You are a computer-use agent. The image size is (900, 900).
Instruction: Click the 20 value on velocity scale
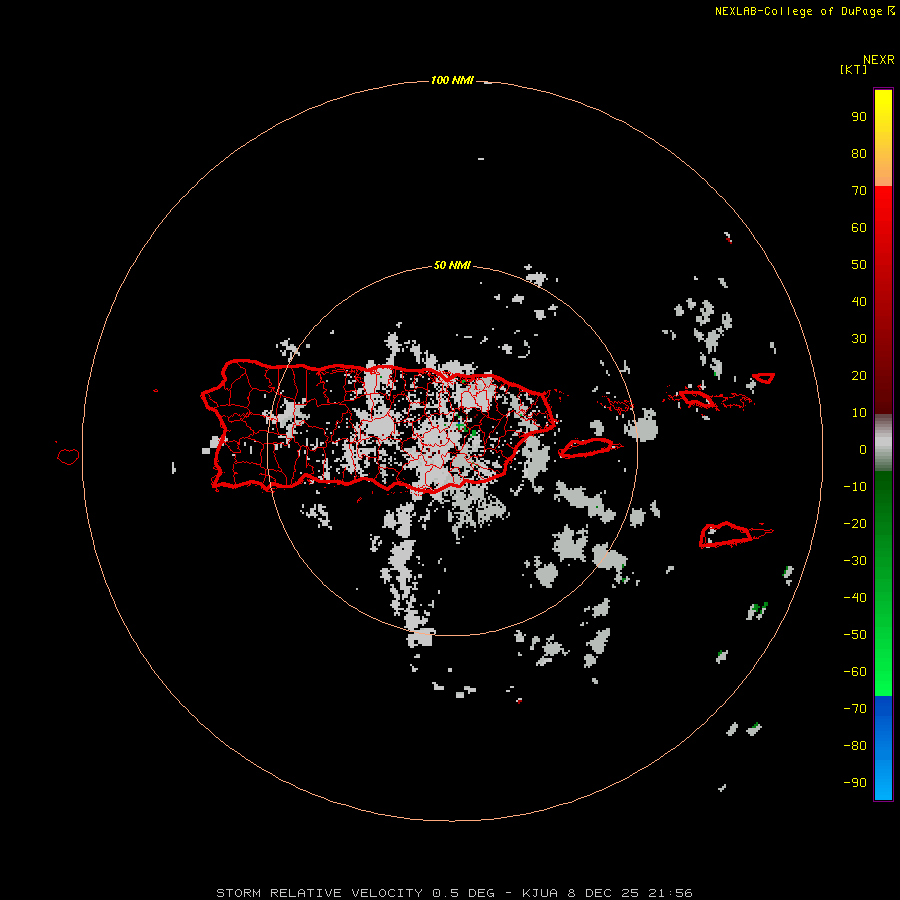coord(859,376)
